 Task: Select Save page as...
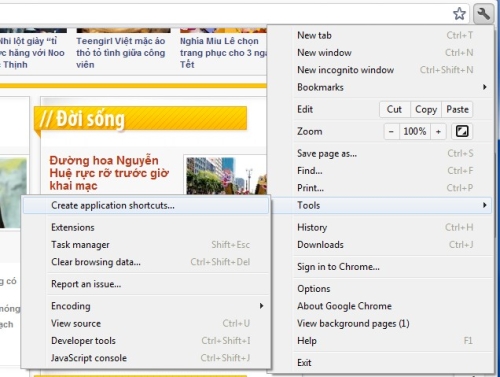click(392, 154)
